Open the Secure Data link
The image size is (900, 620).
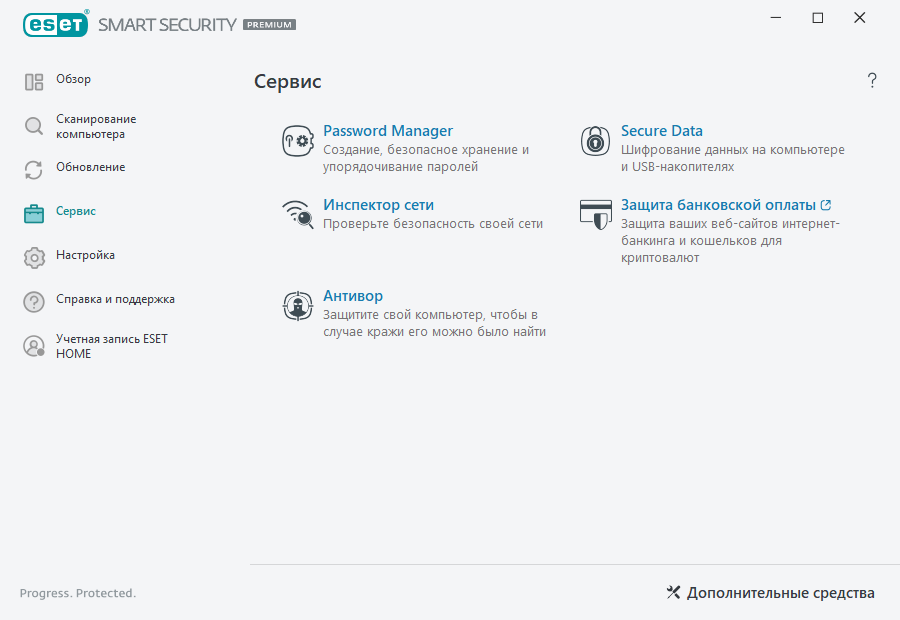point(661,131)
